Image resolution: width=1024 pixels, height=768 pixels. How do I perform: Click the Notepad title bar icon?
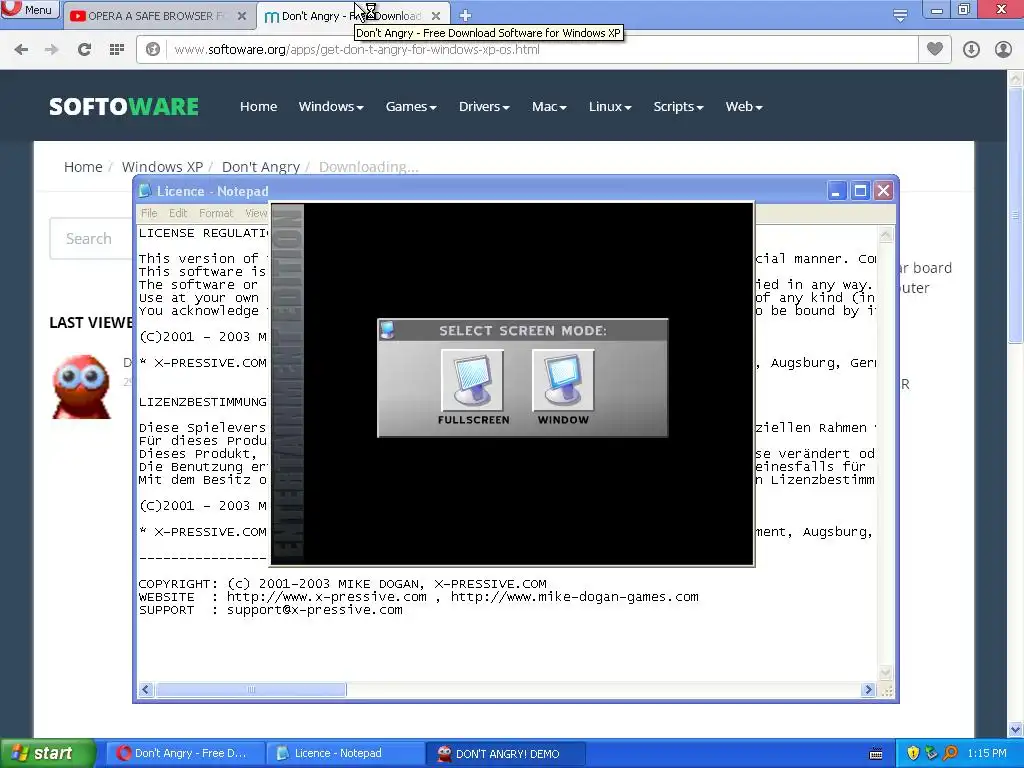tap(145, 191)
